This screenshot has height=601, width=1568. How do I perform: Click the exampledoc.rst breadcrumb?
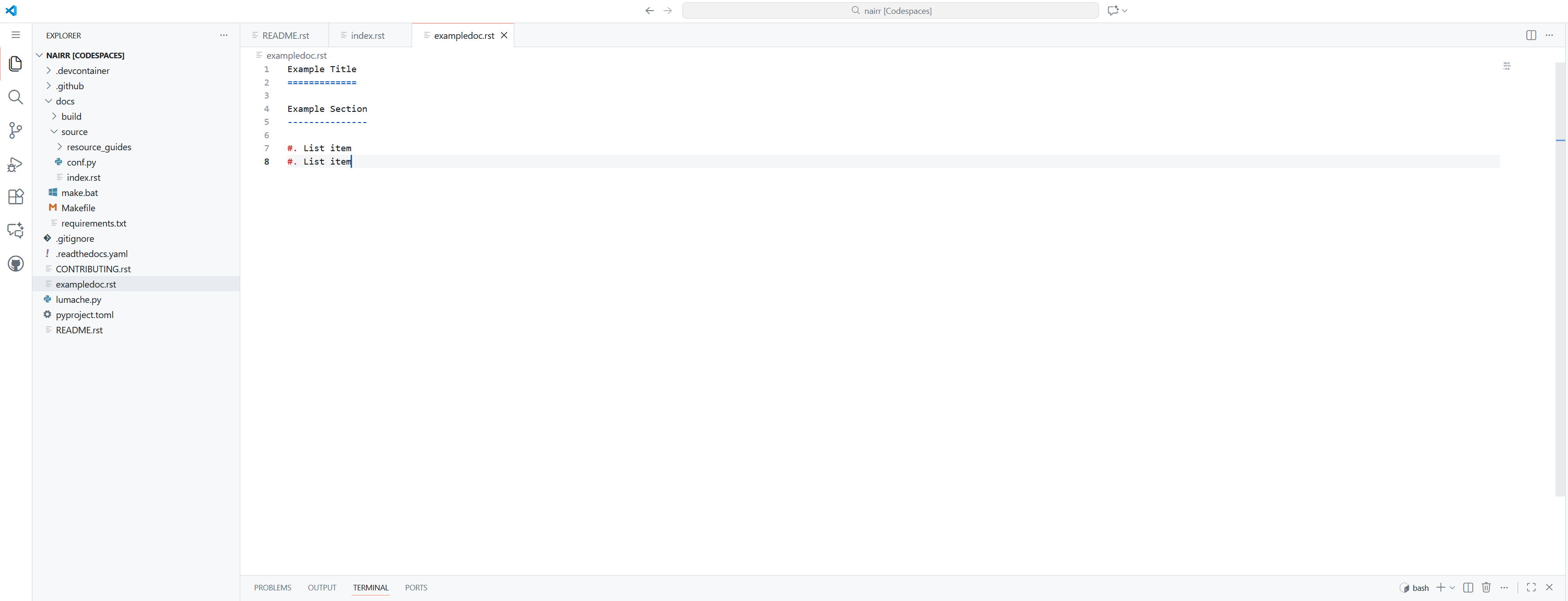click(297, 55)
